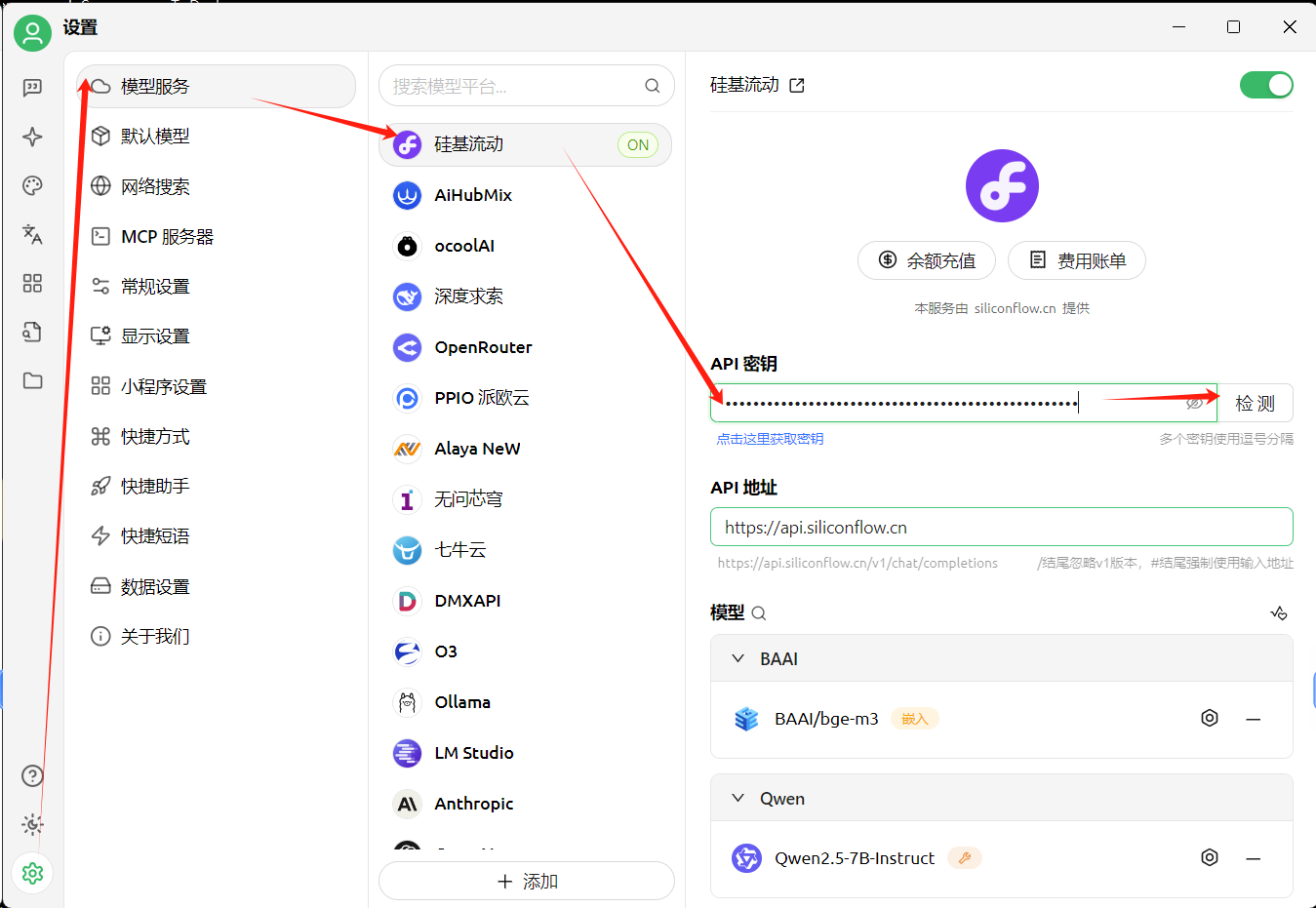Viewport: 1316px width, 908px height.
Task: Click the Qwen2.5-7B-Instruct model logo icon
Action: click(746, 858)
